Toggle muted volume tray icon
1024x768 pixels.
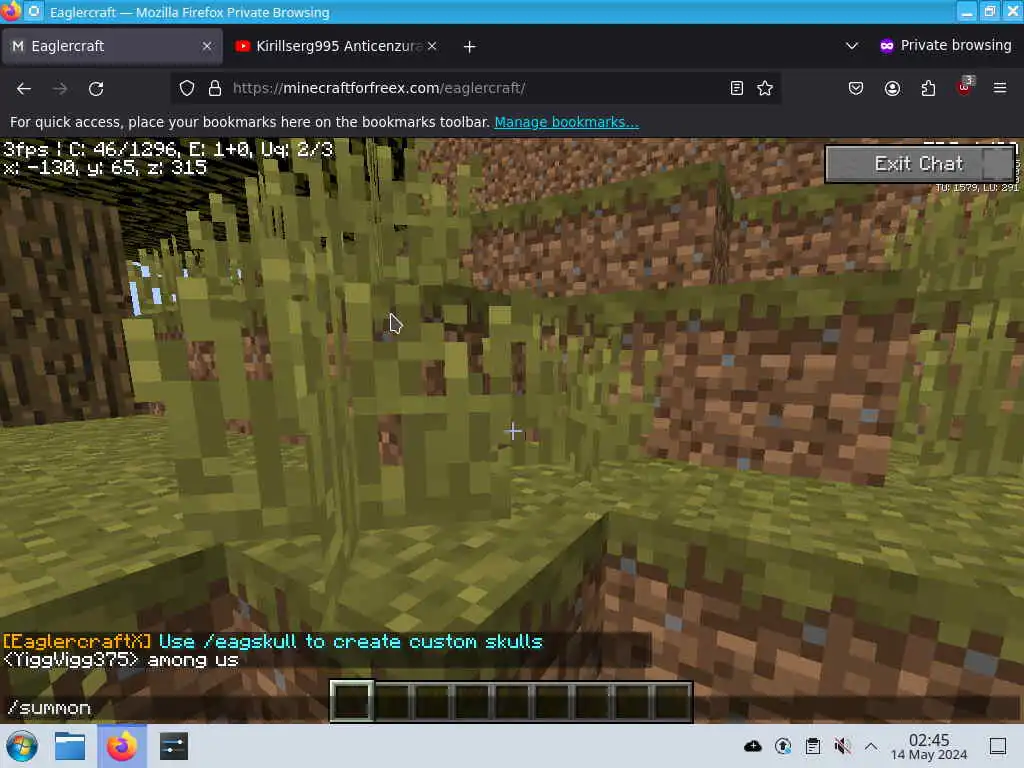[842, 746]
